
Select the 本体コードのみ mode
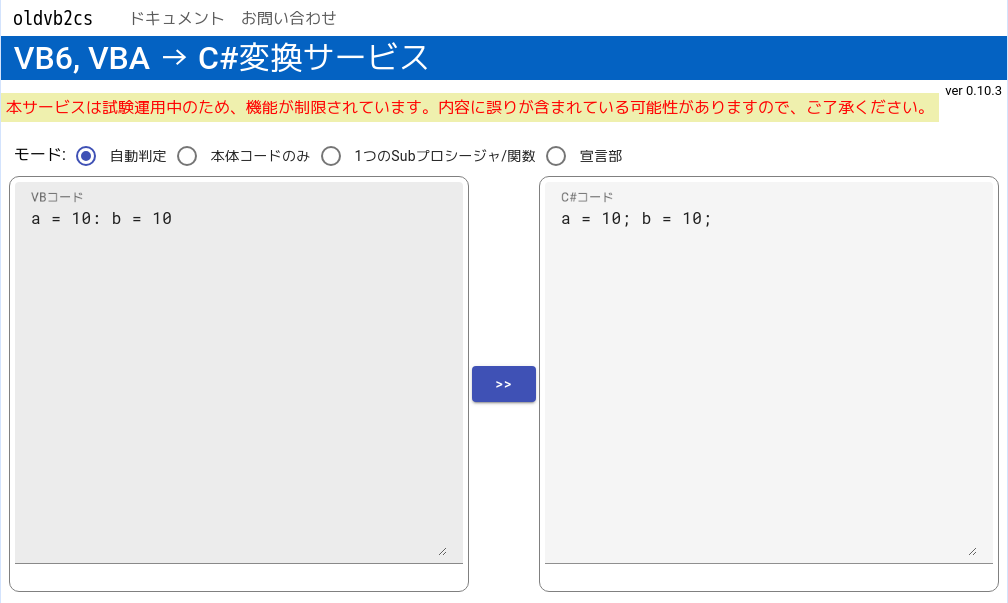click(x=187, y=156)
